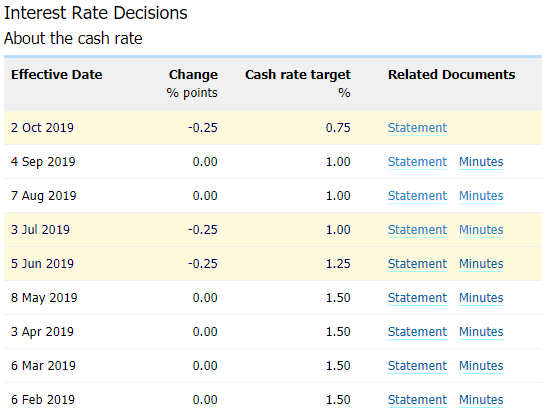Open the Statement link for 2 Oct 2019
Image resolution: width=546 pixels, height=415 pixels.
pyautogui.click(x=417, y=128)
